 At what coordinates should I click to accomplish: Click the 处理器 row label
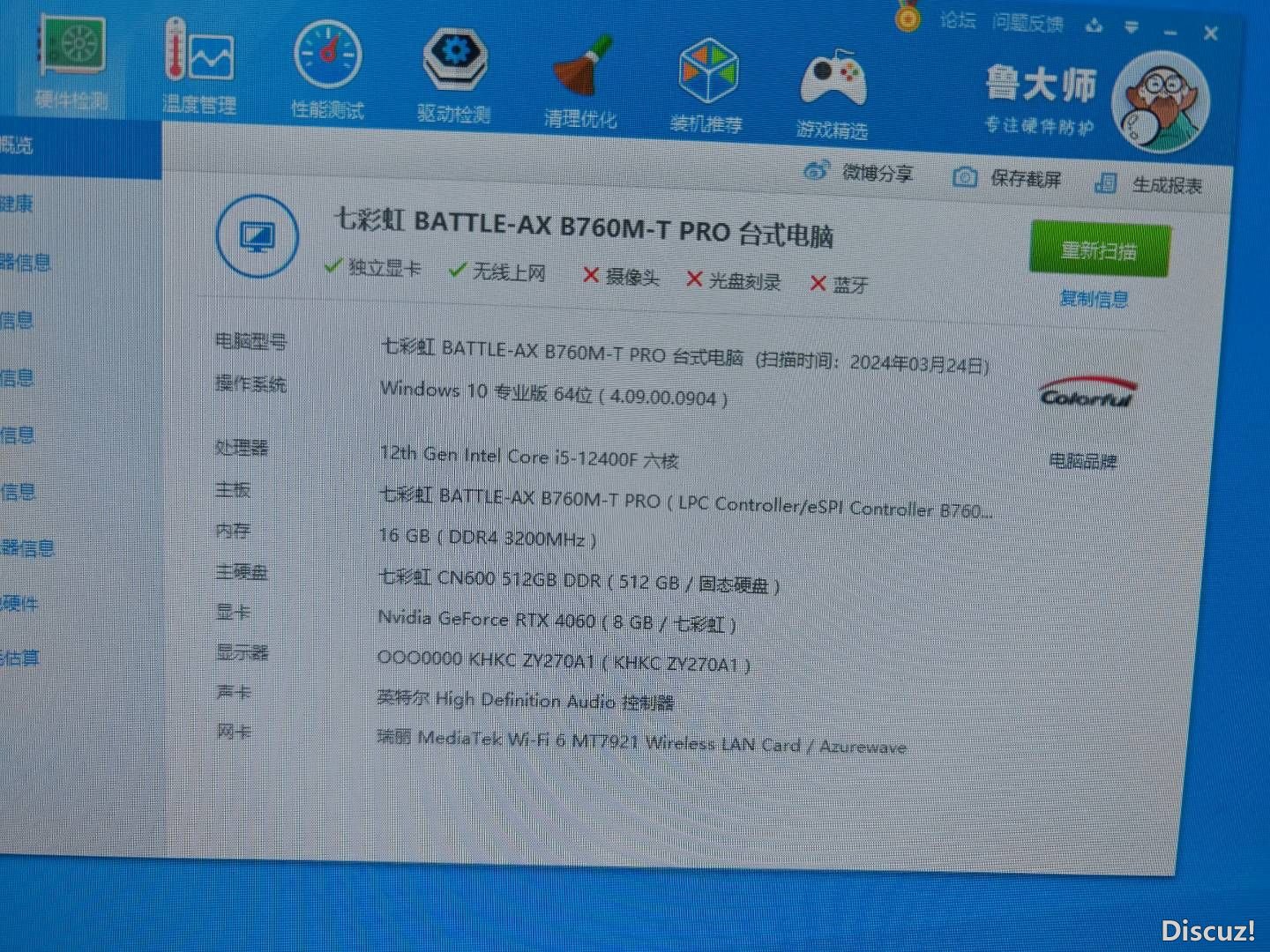point(242,447)
